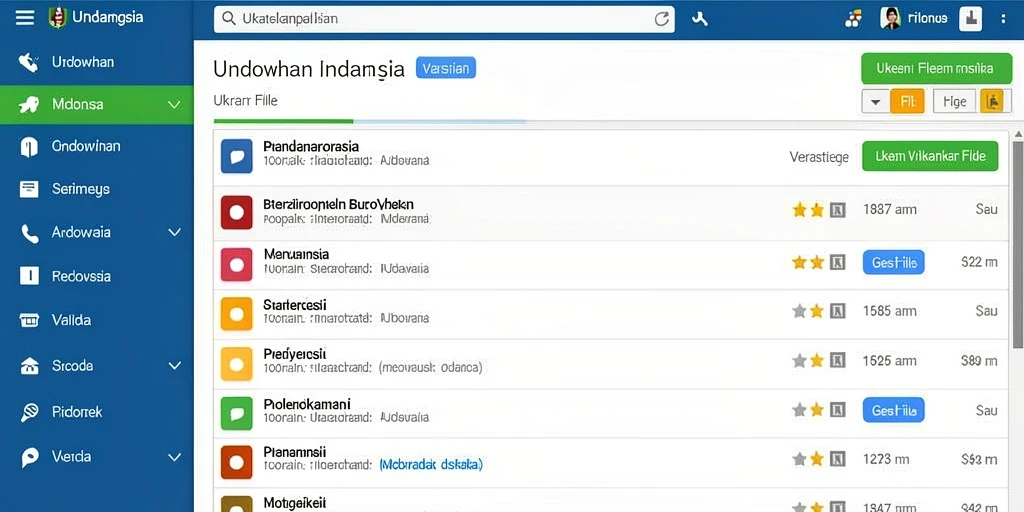Click the Undamgsia shield logo
Screen dimensions: 1024x512
coord(57,18)
